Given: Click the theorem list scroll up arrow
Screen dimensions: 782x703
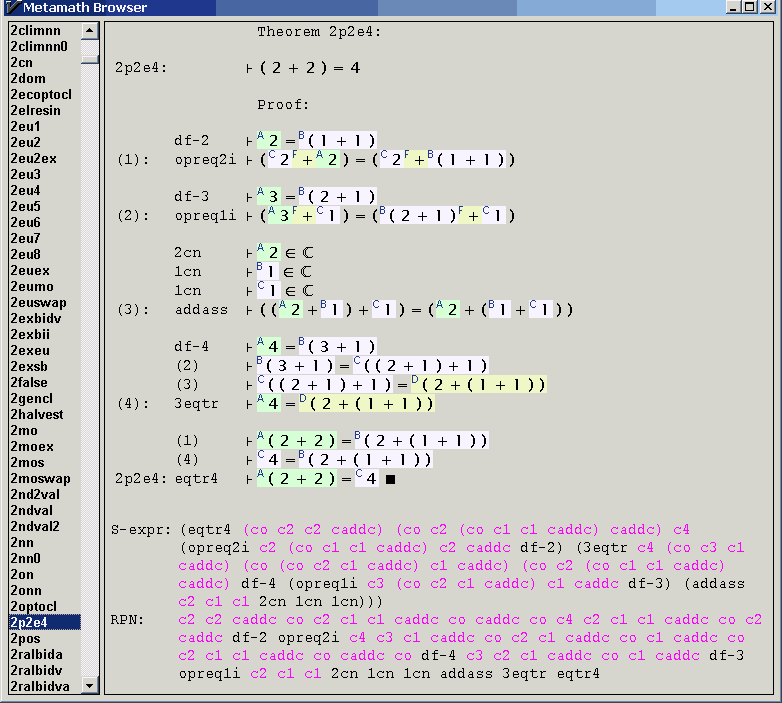Looking at the screenshot, I should point(90,31).
